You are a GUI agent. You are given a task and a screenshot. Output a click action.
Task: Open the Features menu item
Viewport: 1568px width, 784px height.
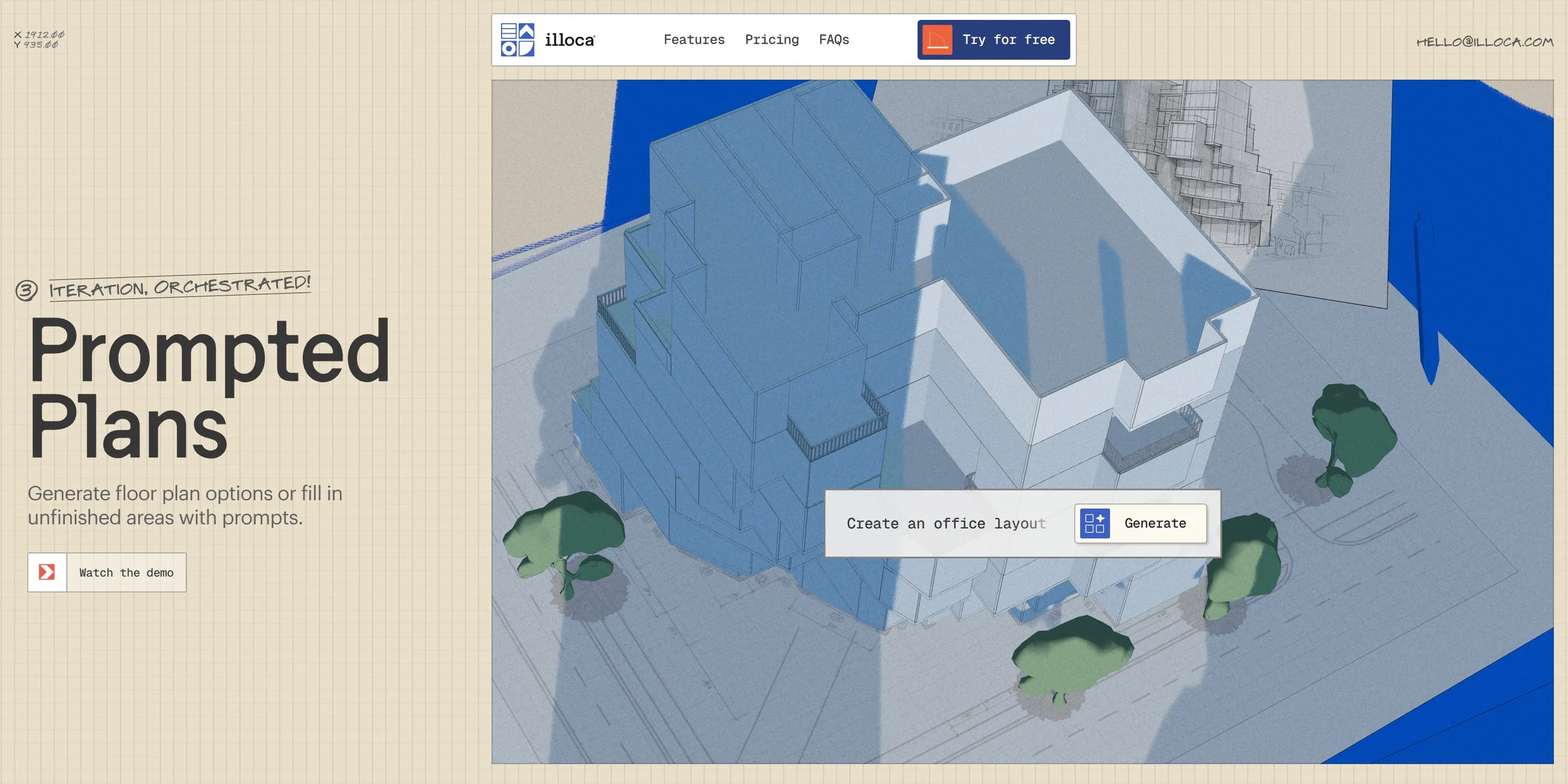694,40
